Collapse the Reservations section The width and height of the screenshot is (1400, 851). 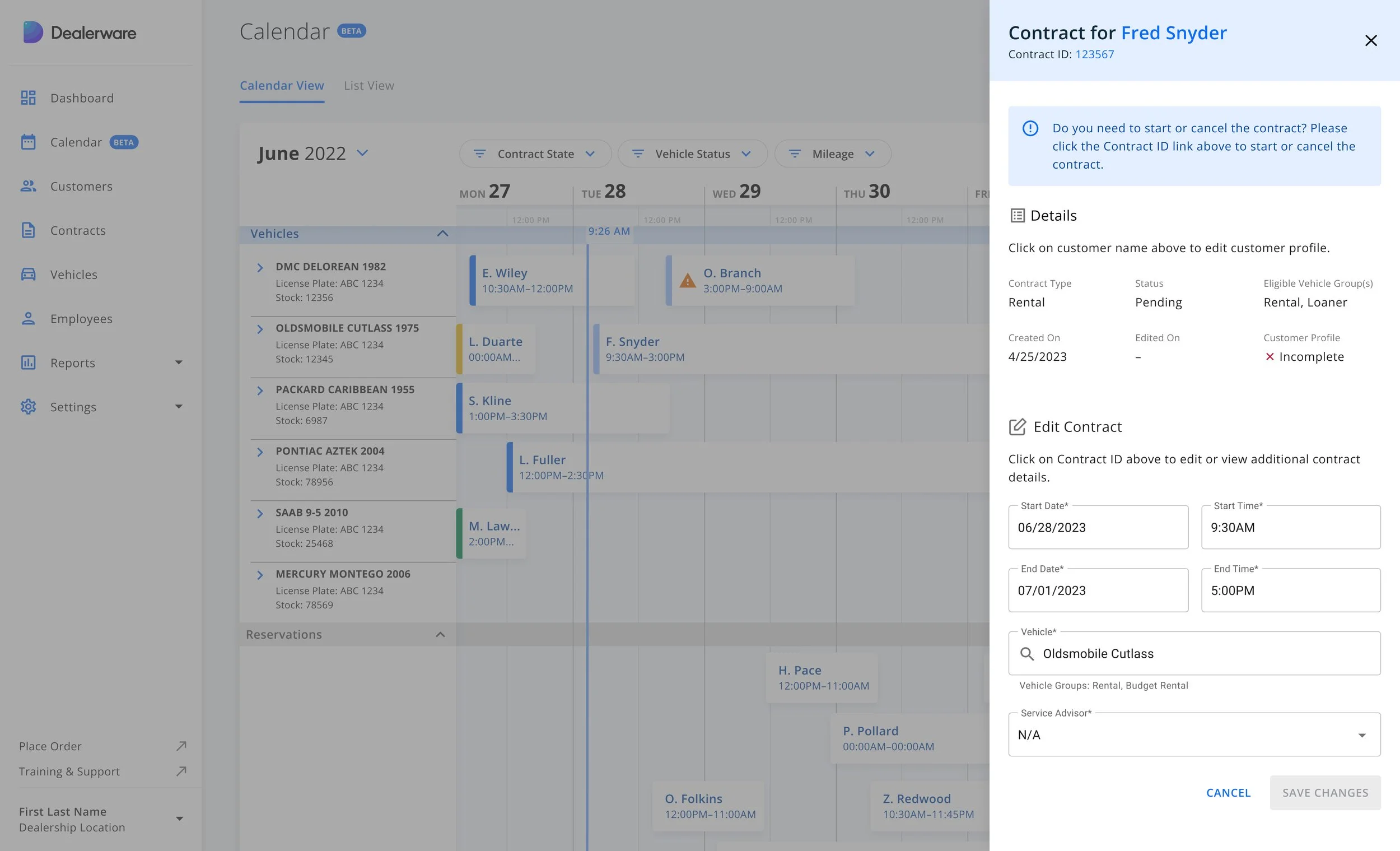pyautogui.click(x=440, y=634)
